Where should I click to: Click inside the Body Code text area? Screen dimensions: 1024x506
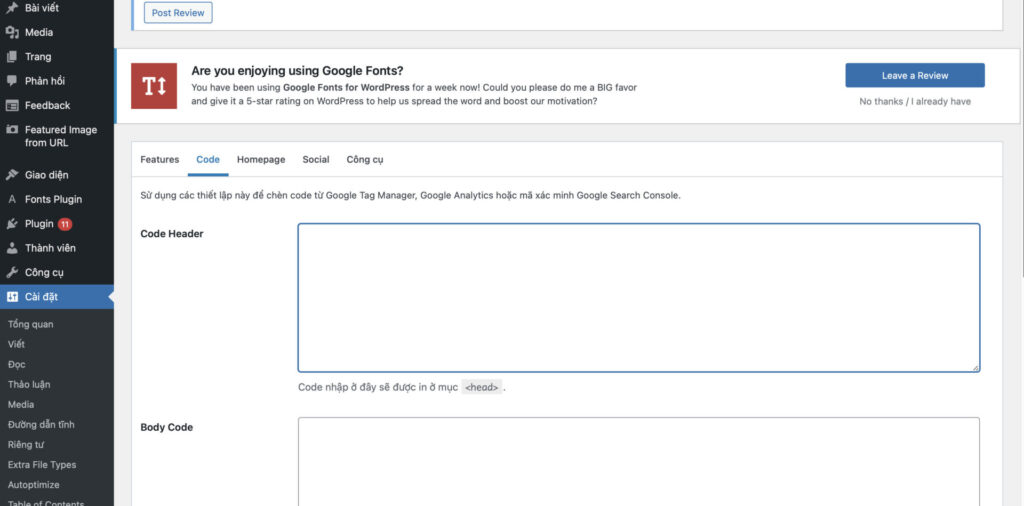(x=638, y=462)
